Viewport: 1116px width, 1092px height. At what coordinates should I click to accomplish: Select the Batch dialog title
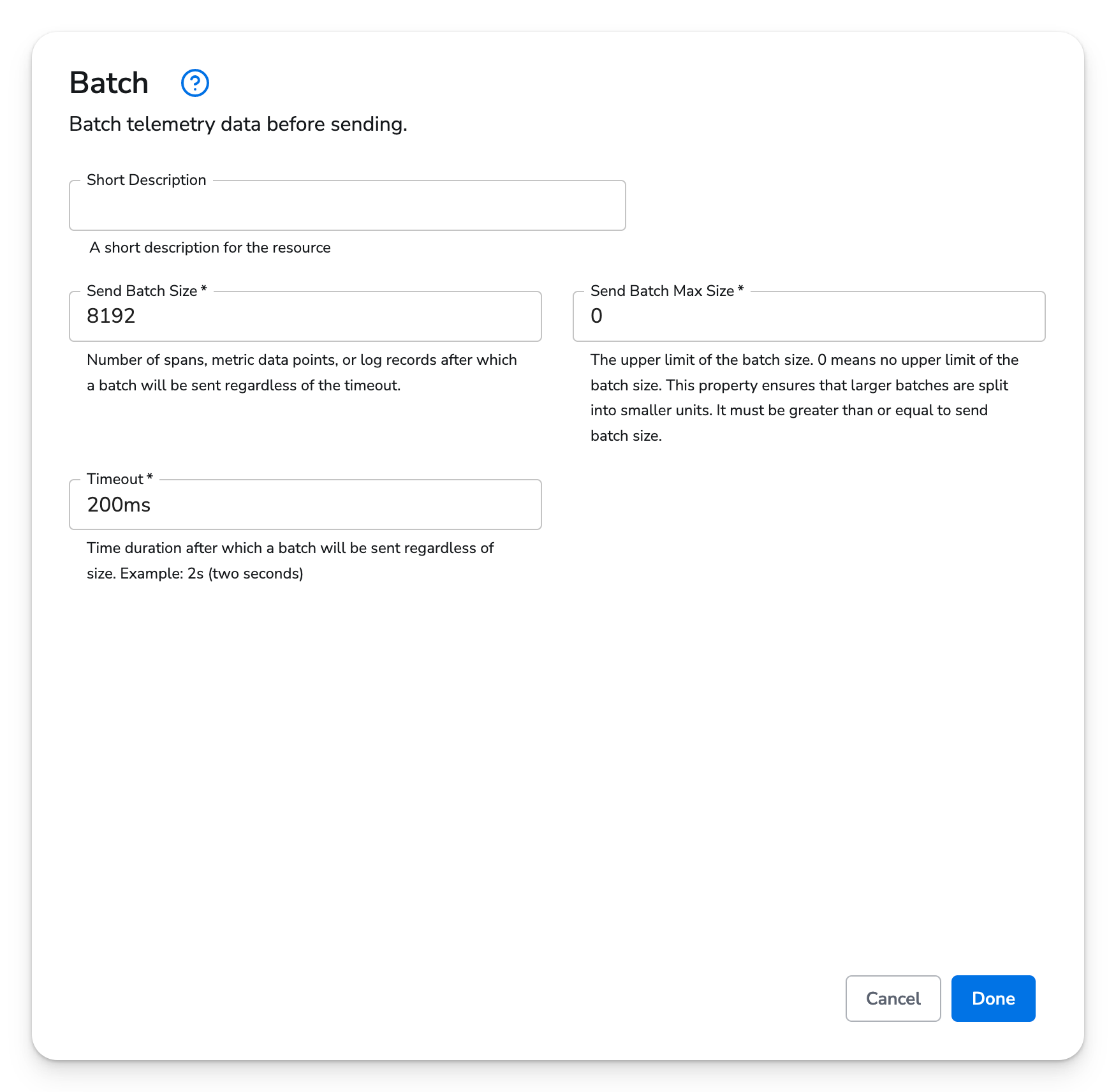108,82
